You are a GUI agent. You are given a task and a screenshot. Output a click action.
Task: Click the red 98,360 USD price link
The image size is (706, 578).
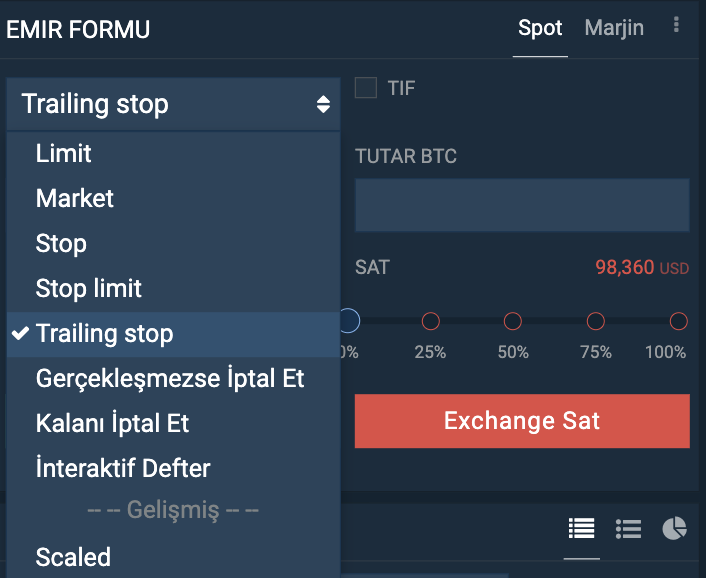tap(642, 267)
